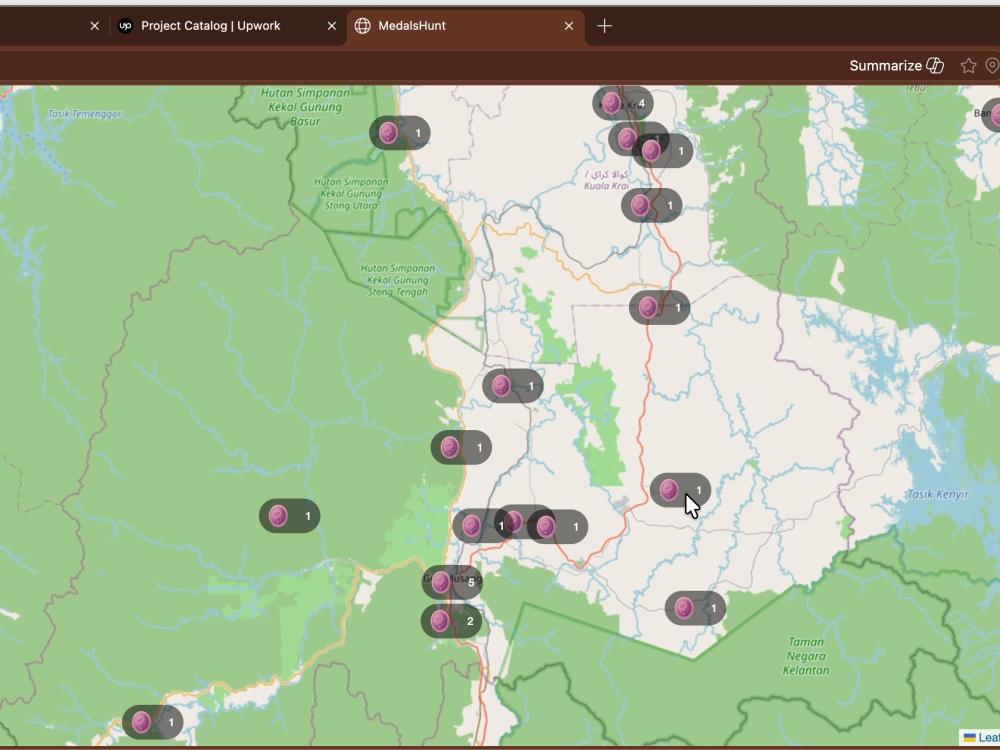Click medal marker at bottom-left on orange highway
Viewport: 1000px width, 750px height.
(152, 723)
